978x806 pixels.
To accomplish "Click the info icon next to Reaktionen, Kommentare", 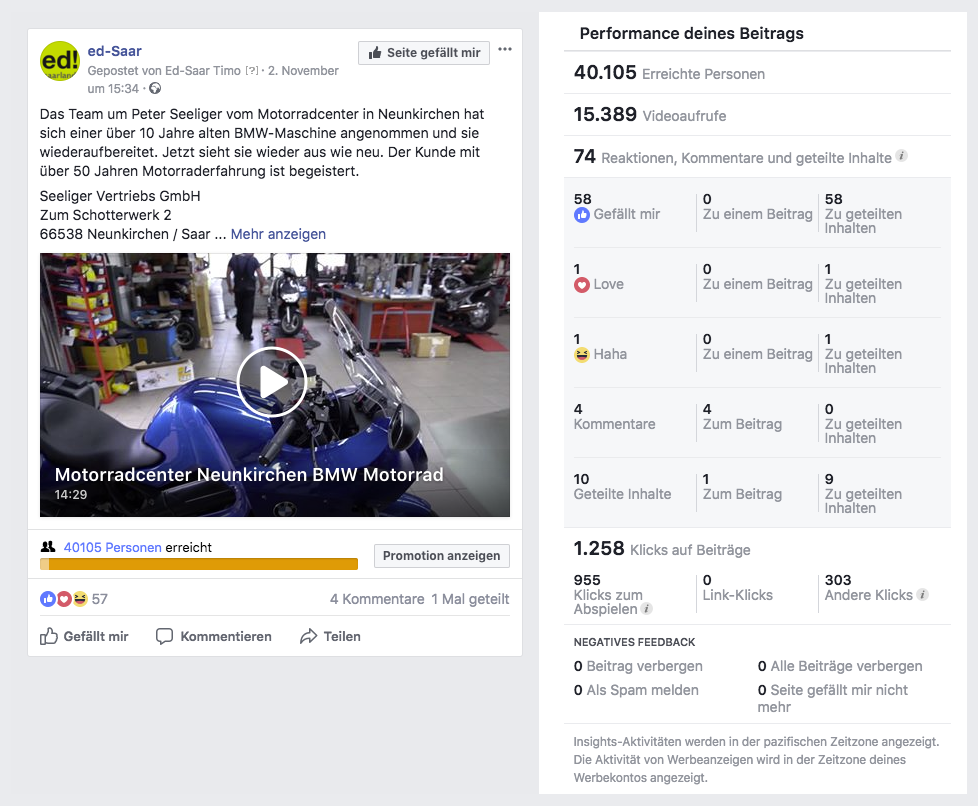I will 901,156.
